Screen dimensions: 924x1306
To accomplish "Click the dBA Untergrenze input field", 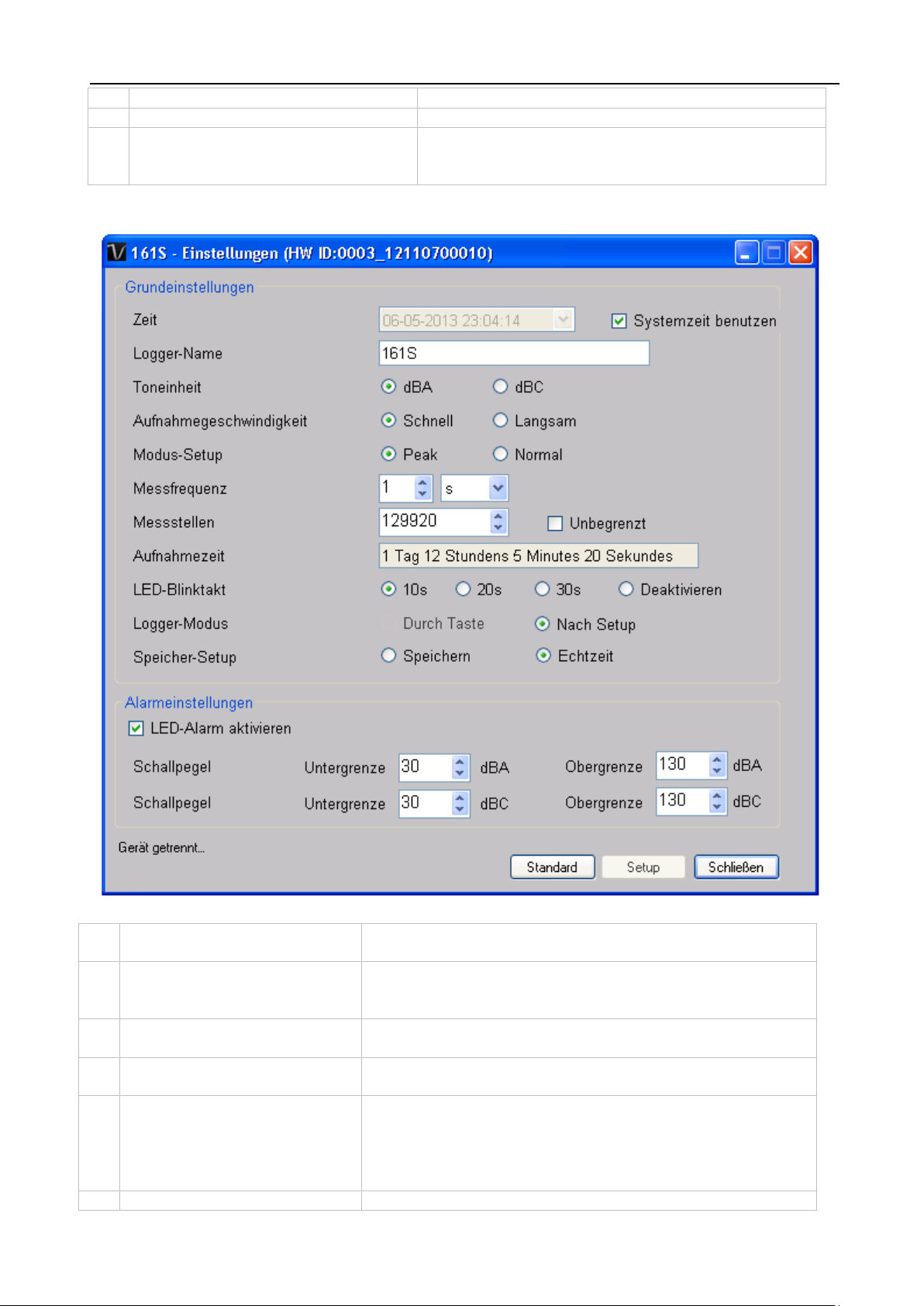I will 426,767.
